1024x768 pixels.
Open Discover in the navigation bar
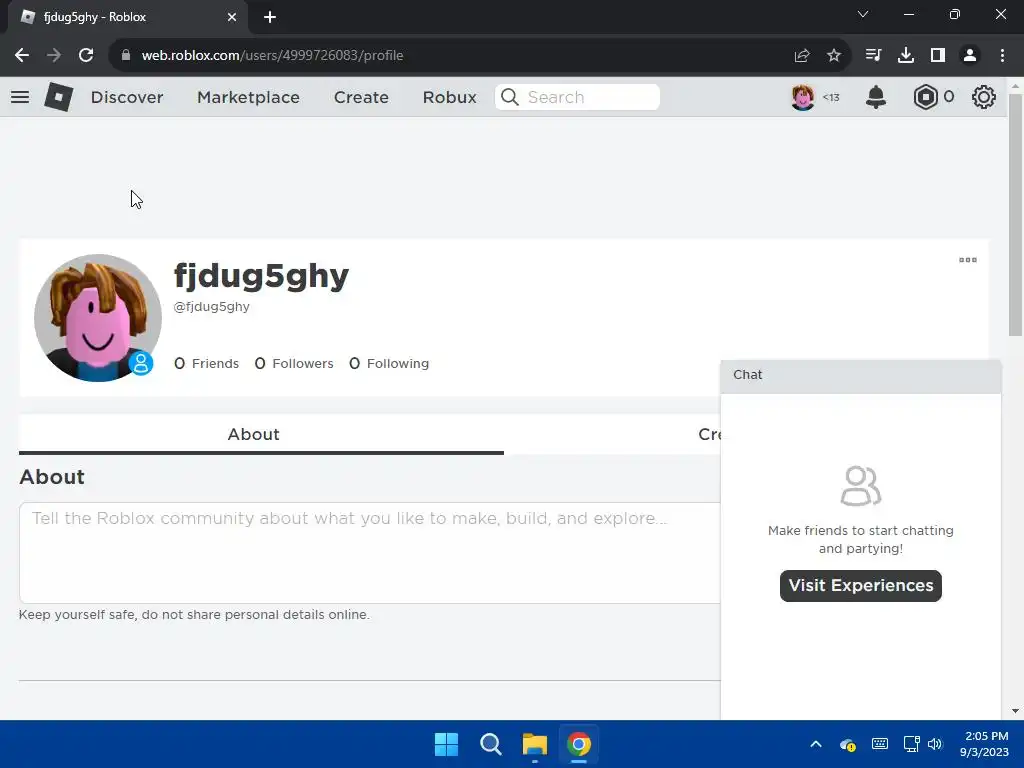pos(127,97)
